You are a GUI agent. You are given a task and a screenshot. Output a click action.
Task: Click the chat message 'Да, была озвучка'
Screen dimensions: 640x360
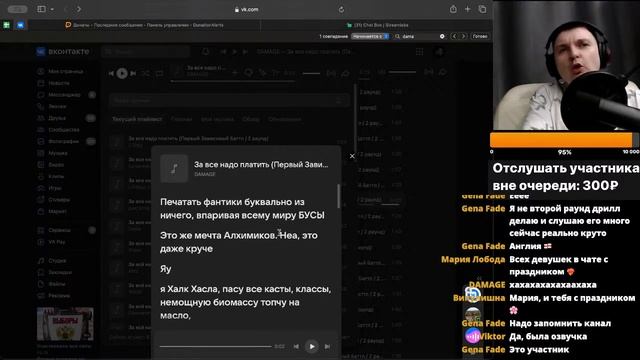[x=548, y=336]
